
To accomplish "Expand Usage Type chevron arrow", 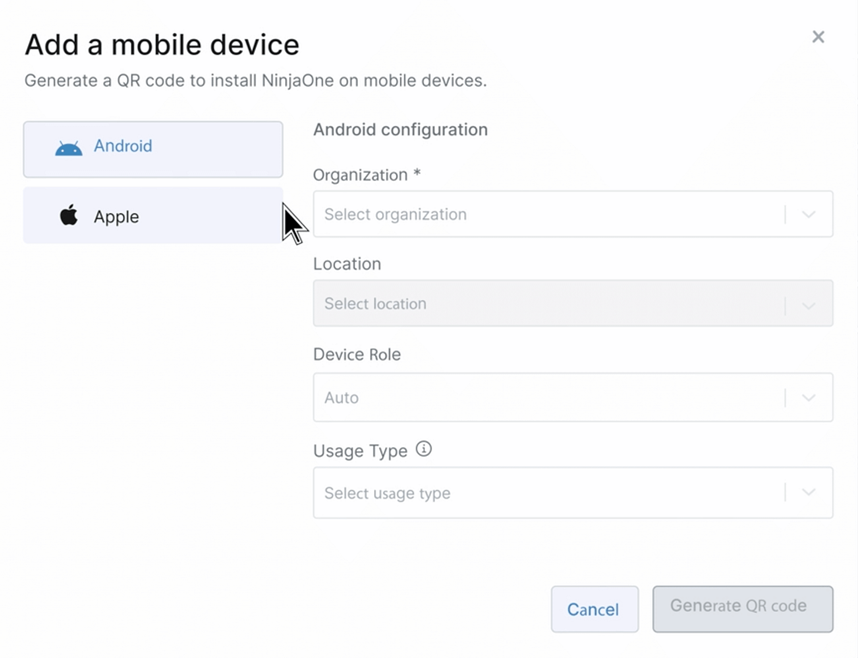I will (809, 492).
